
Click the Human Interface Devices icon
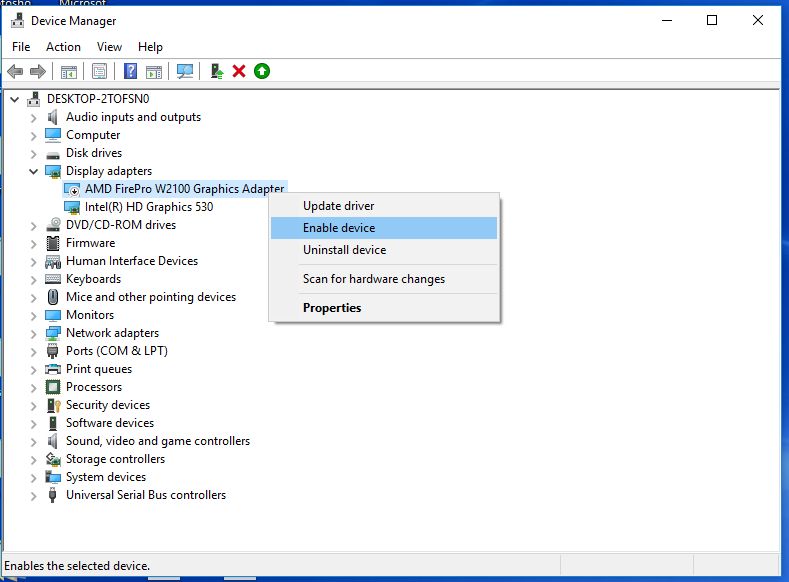coord(53,262)
